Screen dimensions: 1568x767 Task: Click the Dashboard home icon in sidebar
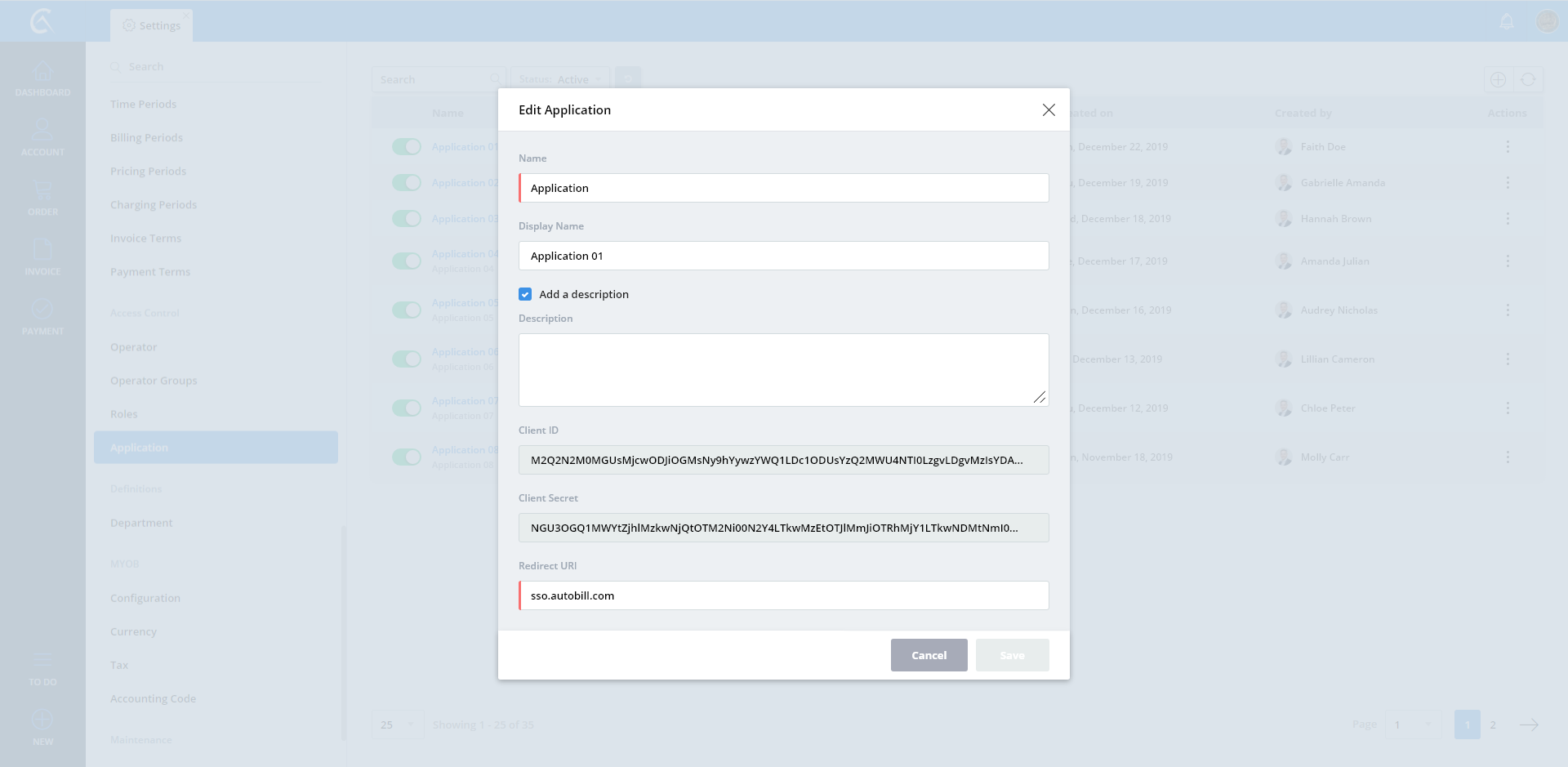42,73
